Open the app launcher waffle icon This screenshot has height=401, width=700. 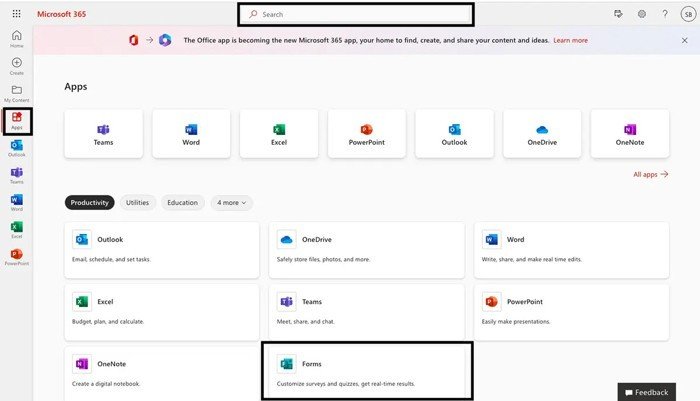pyautogui.click(x=16, y=15)
